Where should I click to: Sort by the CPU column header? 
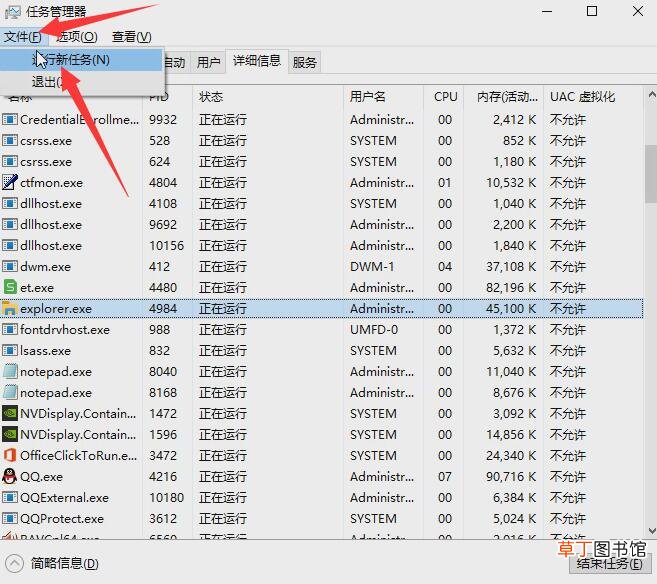(444, 97)
